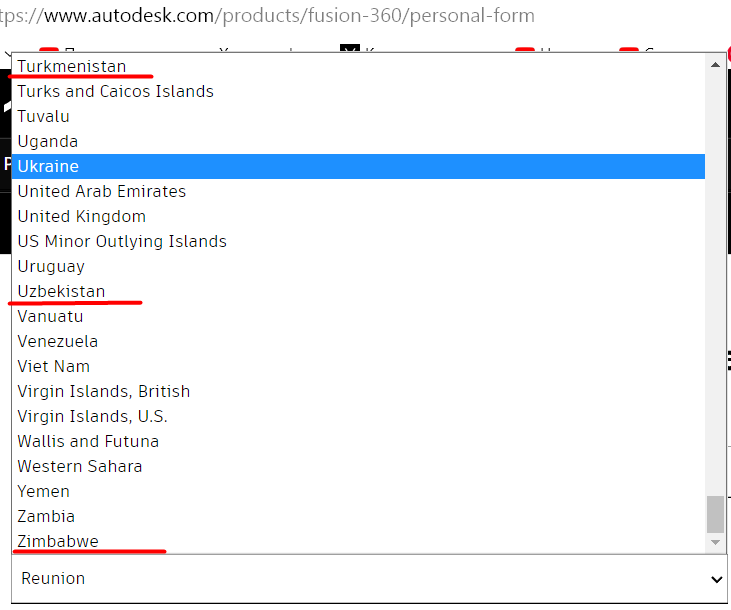Pick US Minor Outlying Islands
The height and width of the screenshot is (610, 731).
point(122,241)
